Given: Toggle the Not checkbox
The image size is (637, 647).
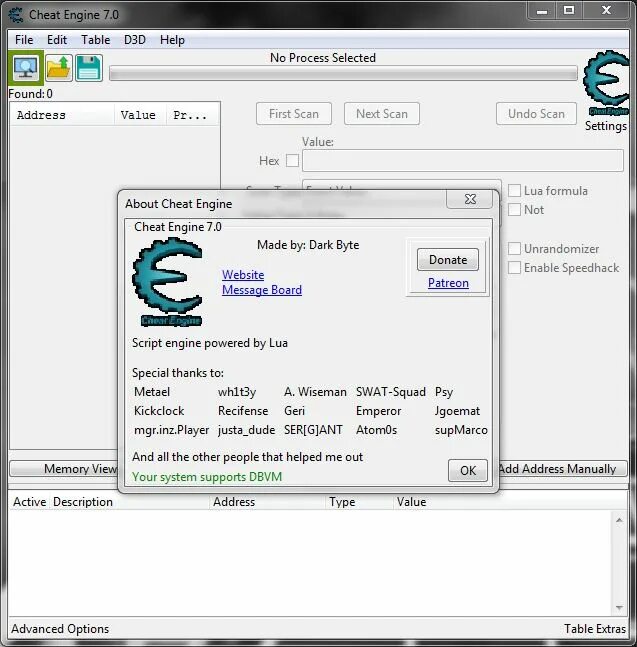Looking at the screenshot, I should 514,210.
